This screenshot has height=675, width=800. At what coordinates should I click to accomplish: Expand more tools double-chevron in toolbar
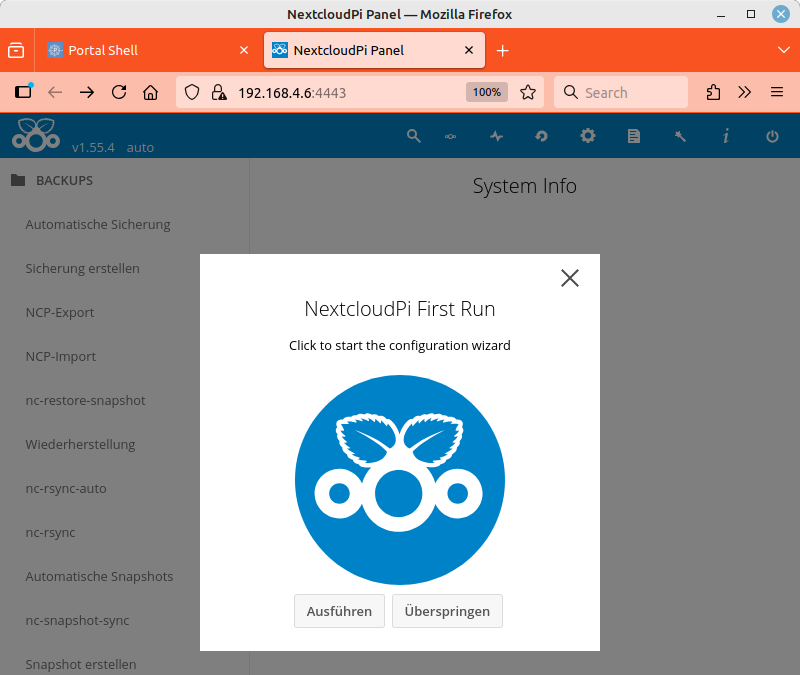tap(745, 92)
